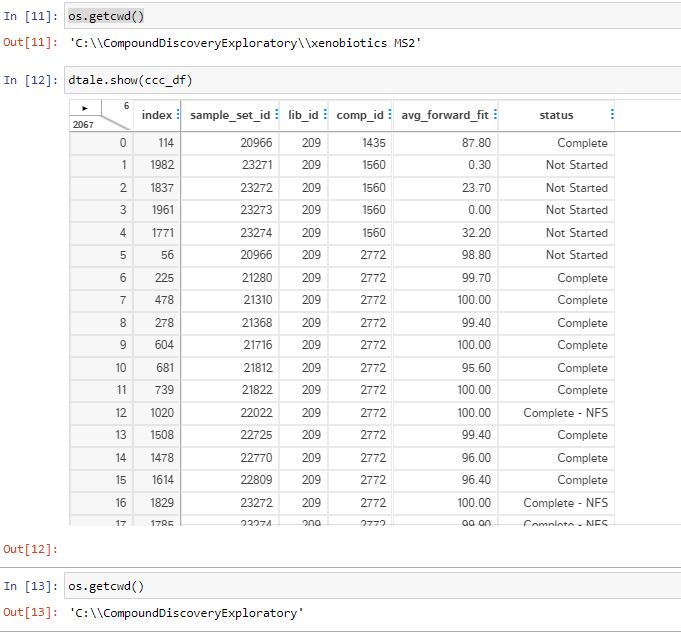The width and height of the screenshot is (681, 636).
Task: Click the dtale.show(ccc_df) code cell
Action: pyautogui.click(x=373, y=80)
